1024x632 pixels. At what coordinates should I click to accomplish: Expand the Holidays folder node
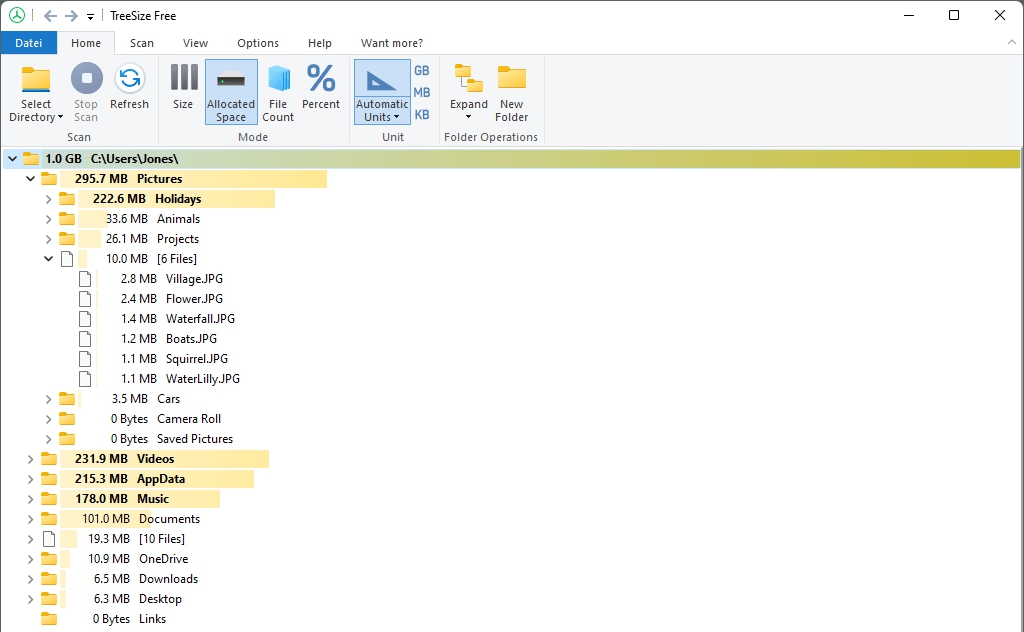[x=49, y=199]
